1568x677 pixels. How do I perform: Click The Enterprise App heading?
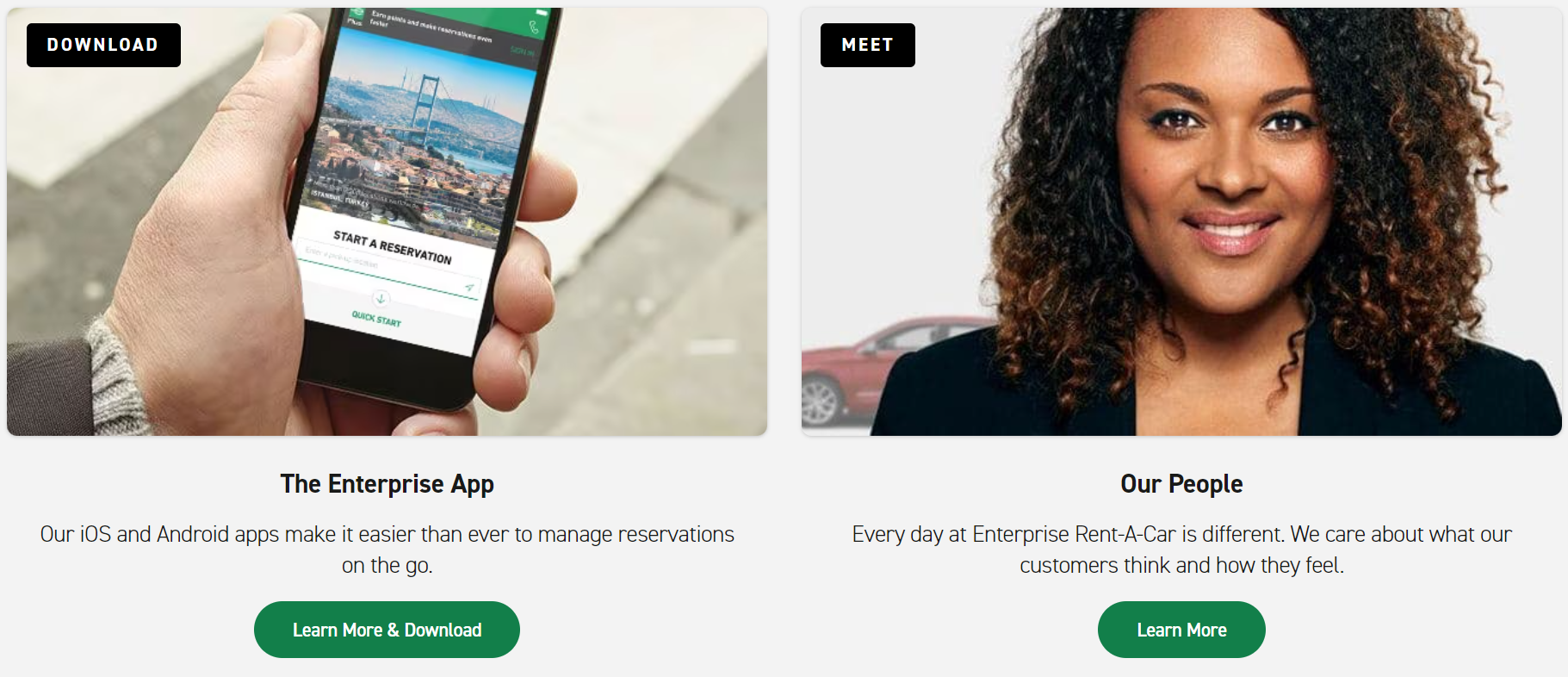pyautogui.click(x=387, y=484)
